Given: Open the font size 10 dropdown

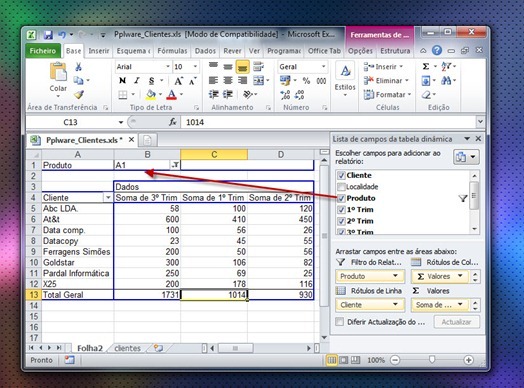Looking at the screenshot, I should (195, 67).
